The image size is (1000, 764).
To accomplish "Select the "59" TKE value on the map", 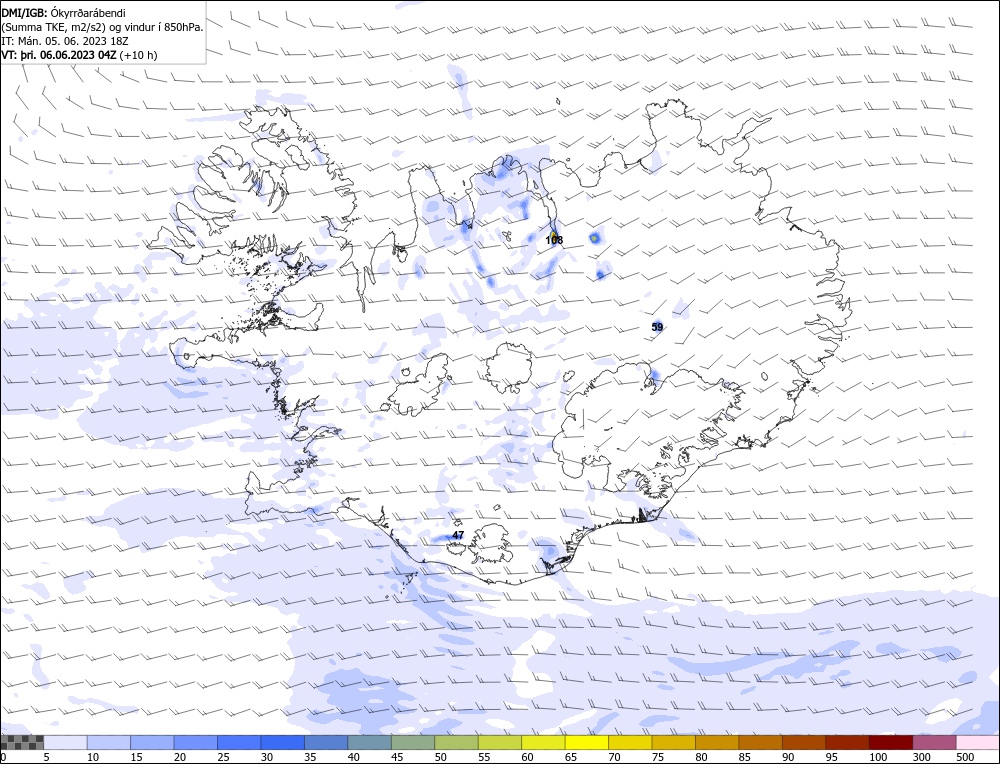I will point(657,327).
